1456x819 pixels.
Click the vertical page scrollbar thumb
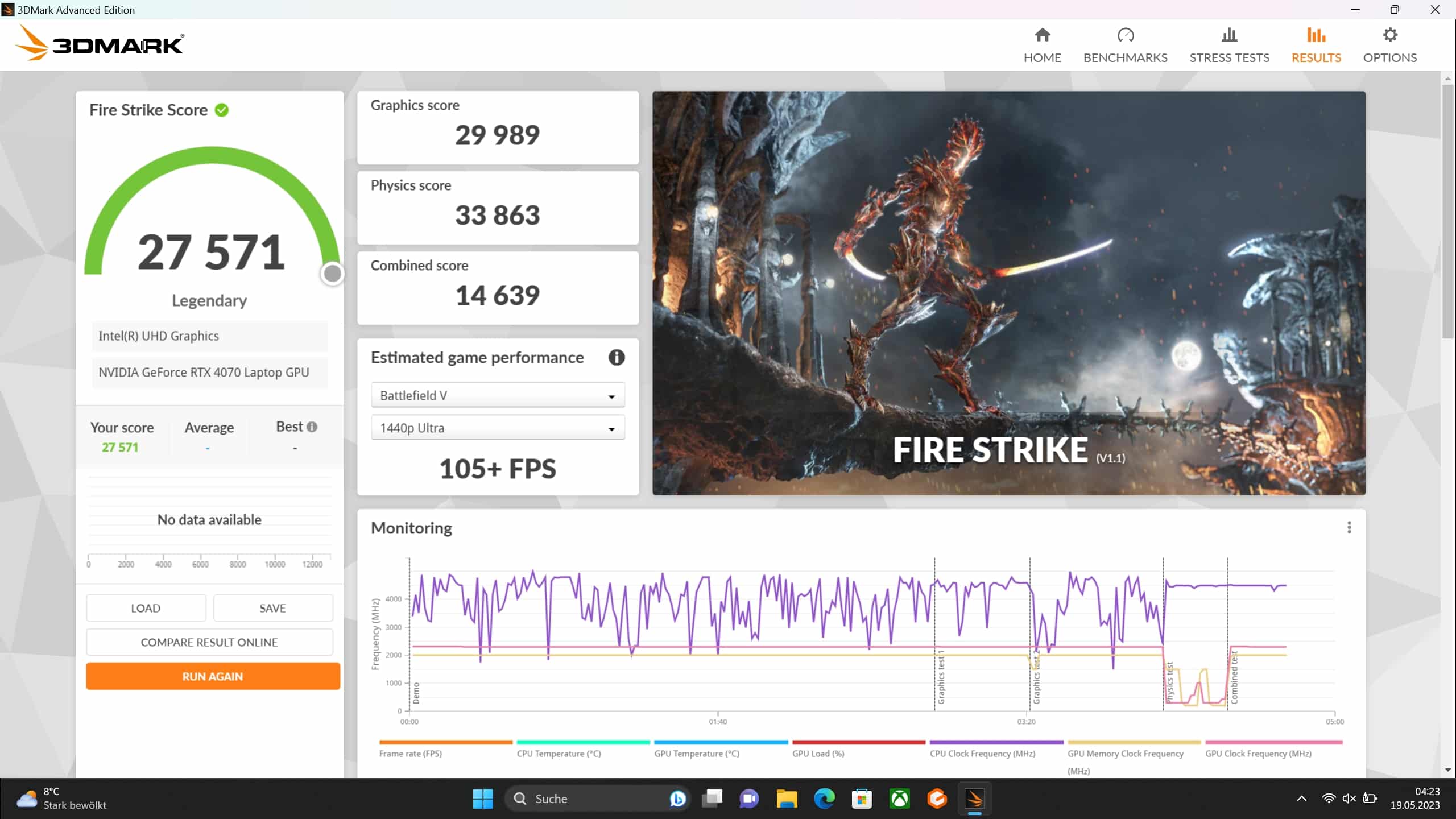click(x=1448, y=210)
